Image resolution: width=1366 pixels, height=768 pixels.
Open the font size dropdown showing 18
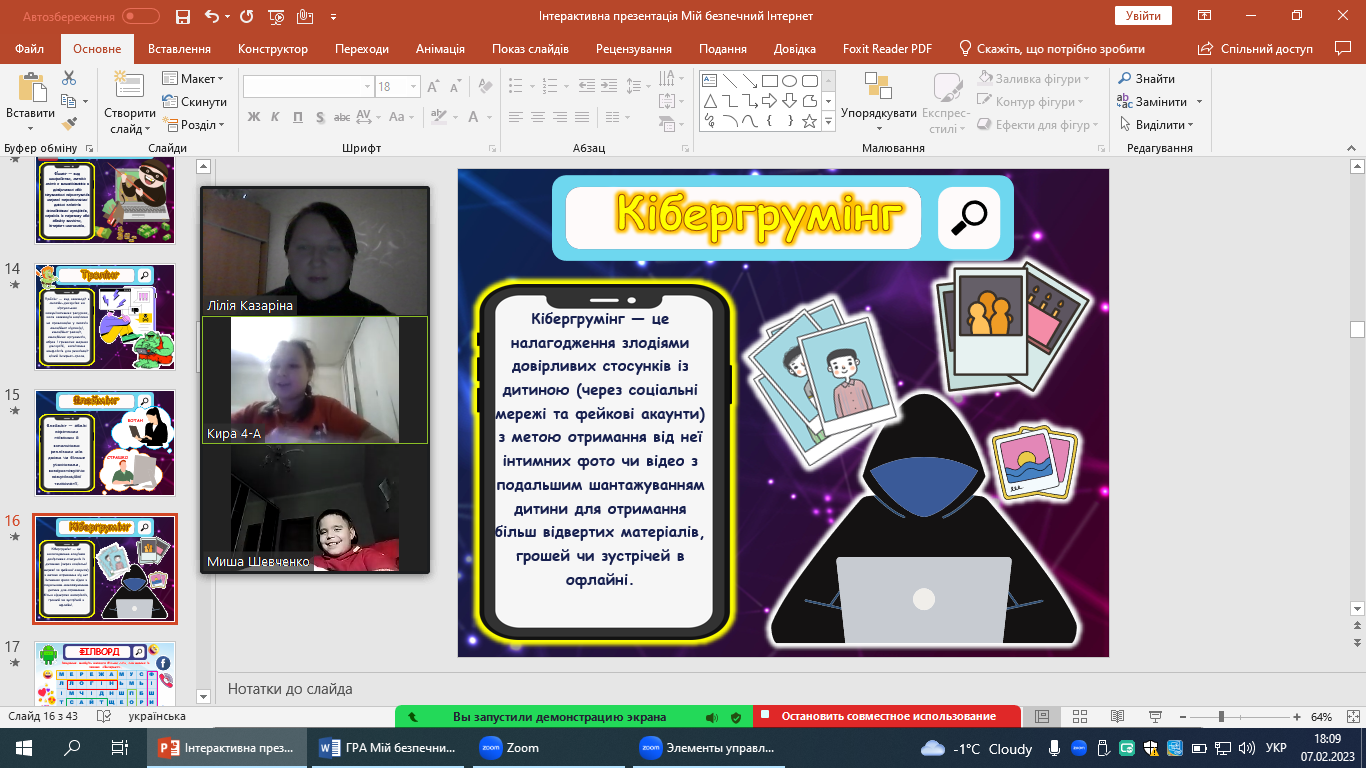[x=413, y=87]
